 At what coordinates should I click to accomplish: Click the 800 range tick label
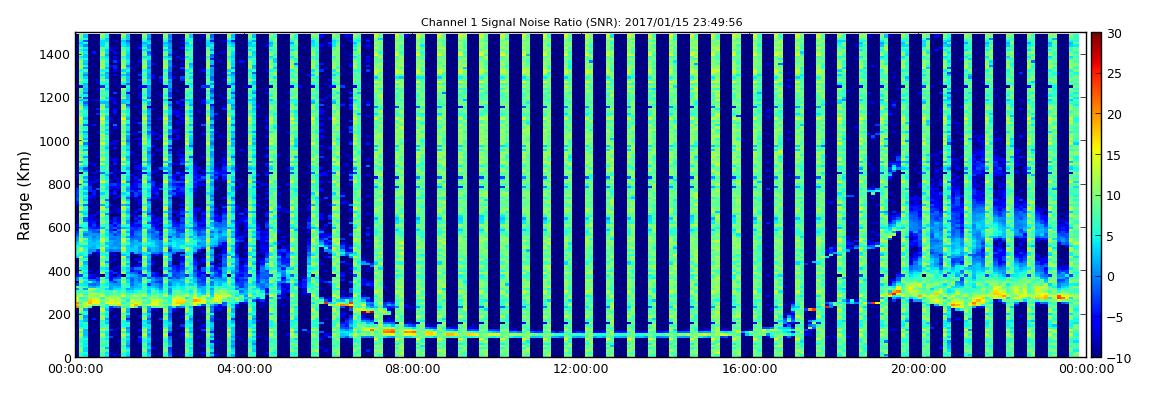(58, 185)
